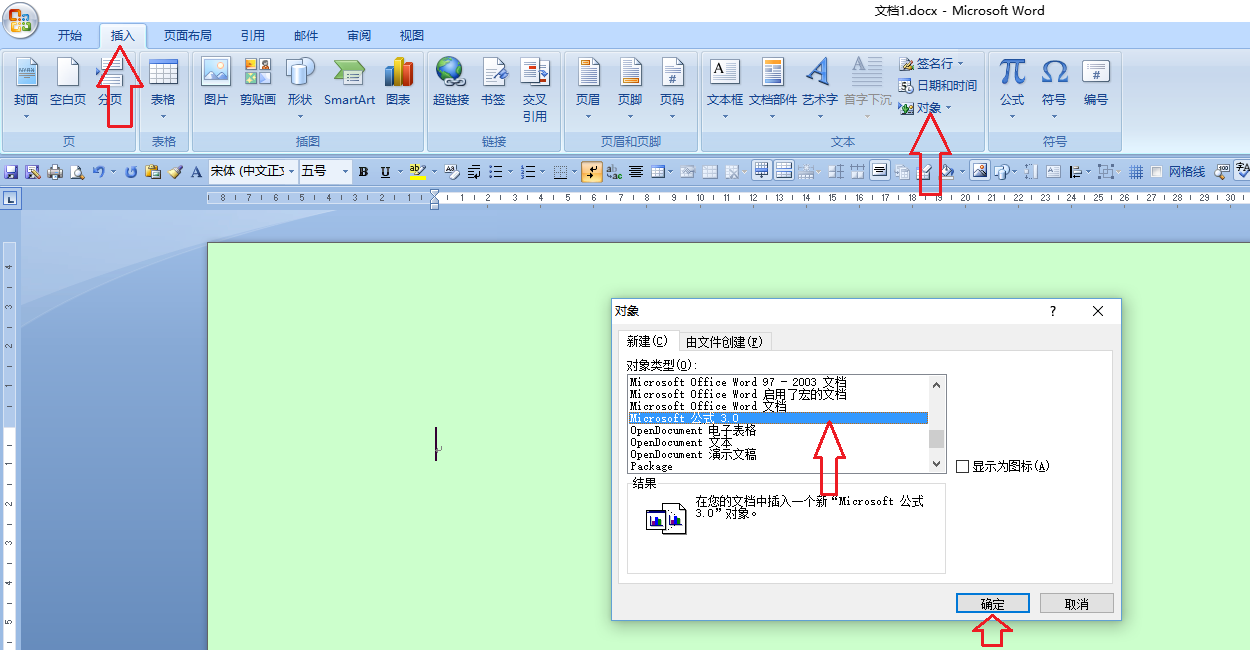Click the Print icon in quick toolbar

tap(55, 172)
